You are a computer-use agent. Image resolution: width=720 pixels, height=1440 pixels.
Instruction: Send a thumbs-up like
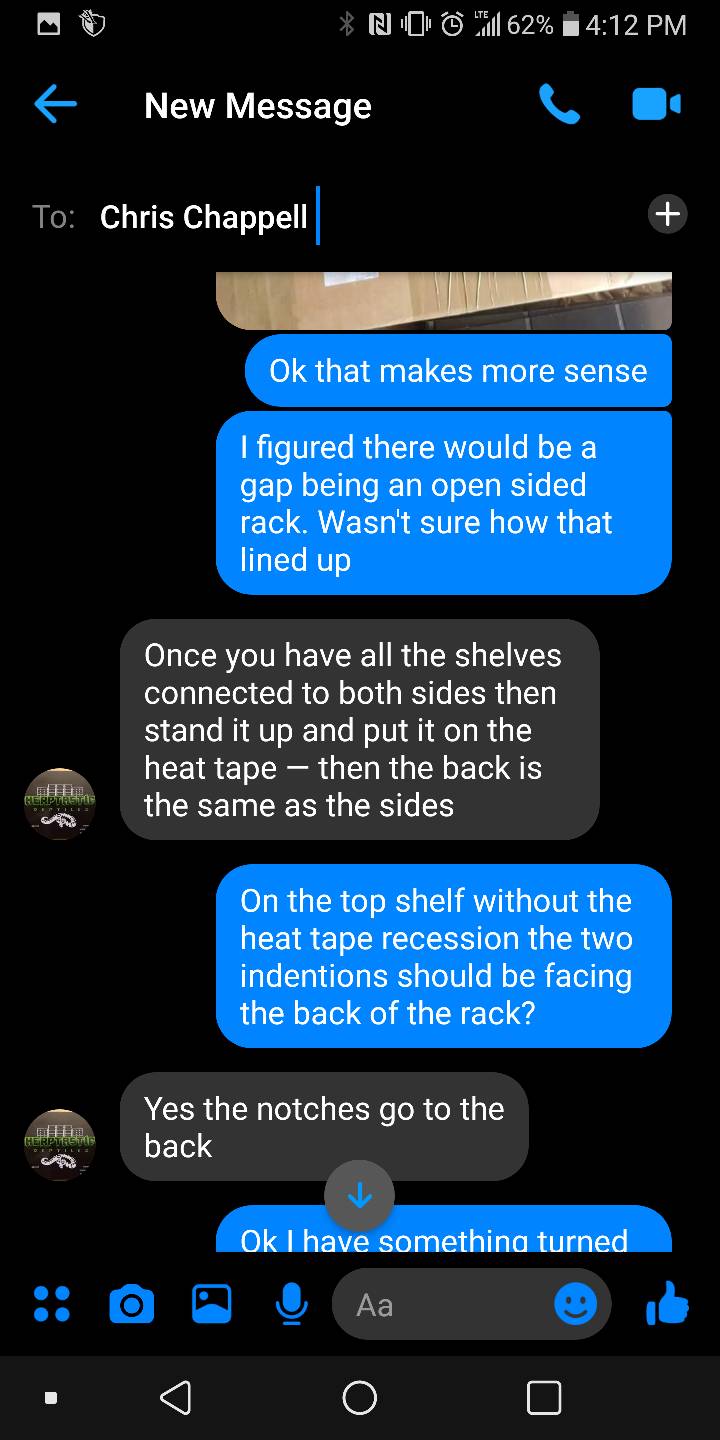(x=667, y=1302)
